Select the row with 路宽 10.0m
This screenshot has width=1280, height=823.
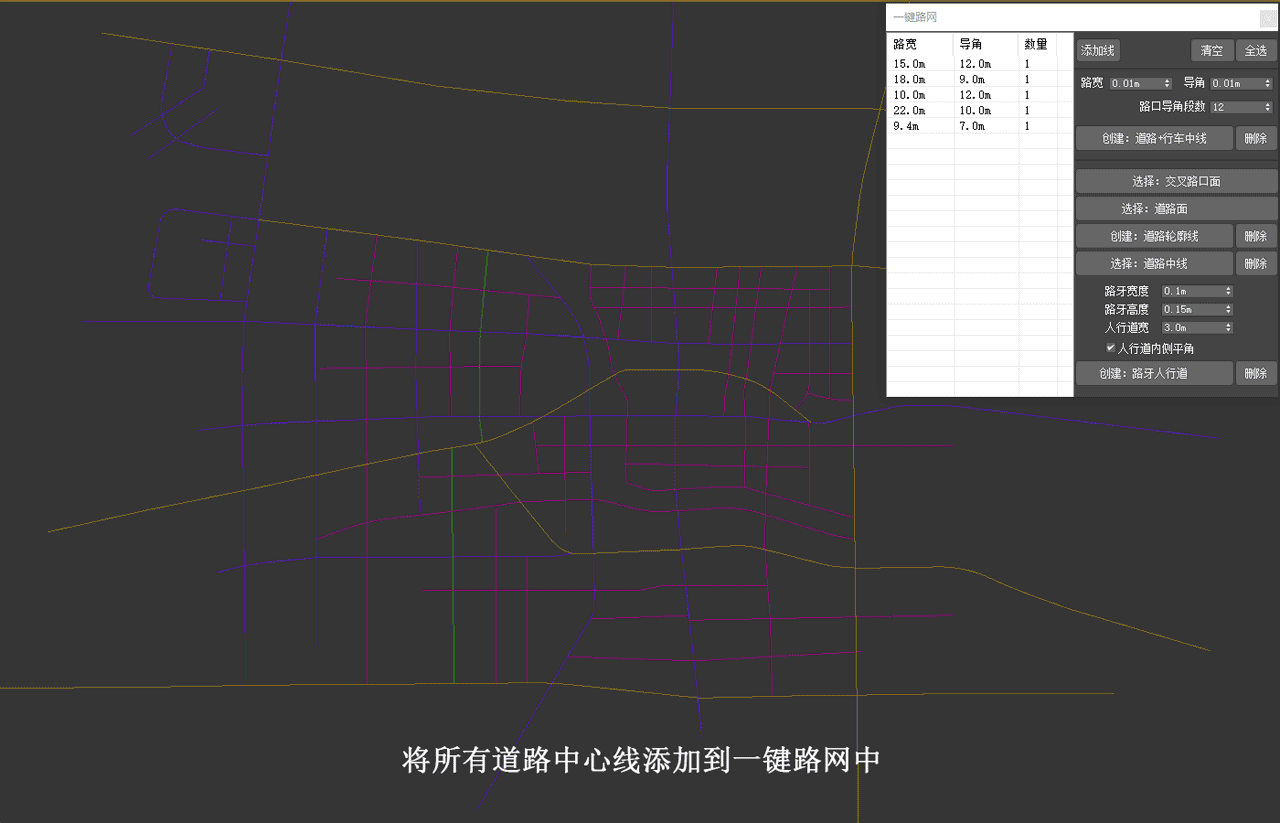(980, 95)
